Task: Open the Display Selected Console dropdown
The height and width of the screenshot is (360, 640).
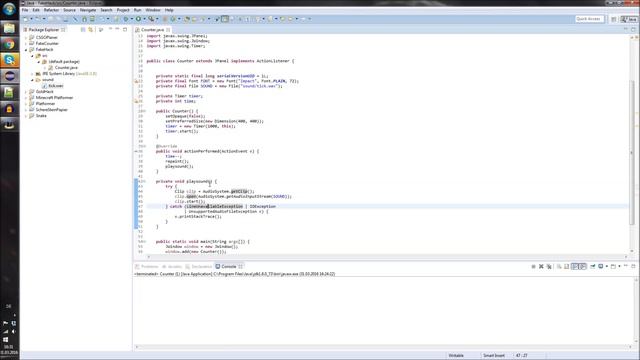Action: point(607,267)
